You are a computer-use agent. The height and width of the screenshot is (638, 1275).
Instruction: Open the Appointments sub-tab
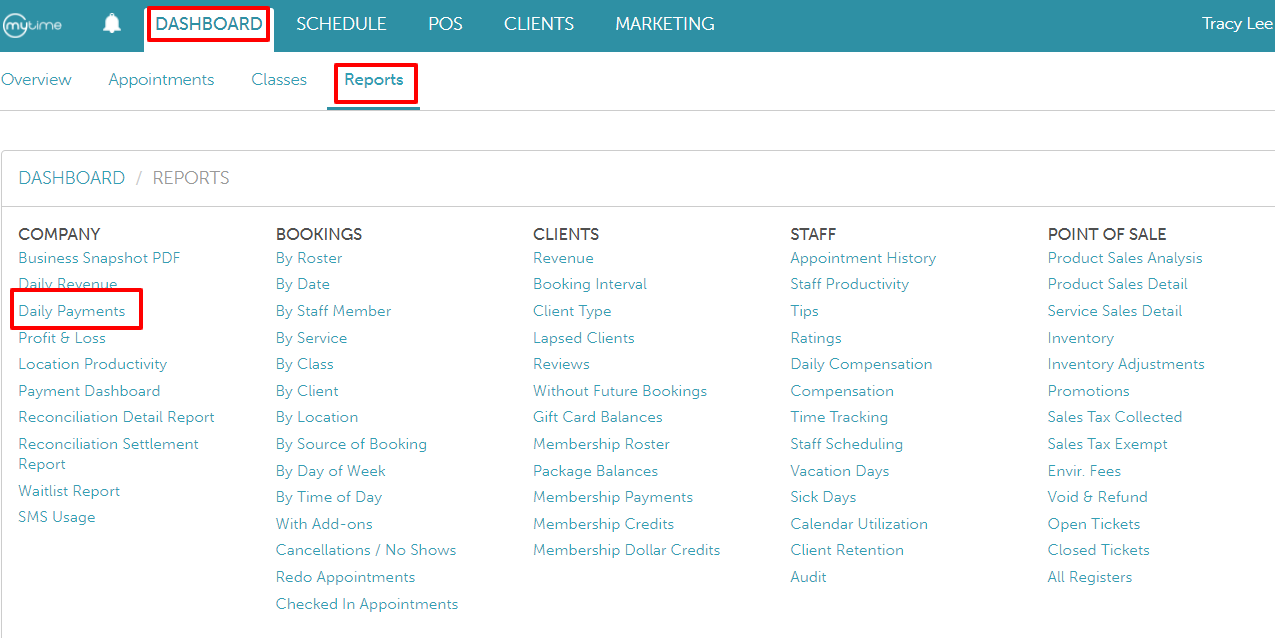click(x=161, y=80)
